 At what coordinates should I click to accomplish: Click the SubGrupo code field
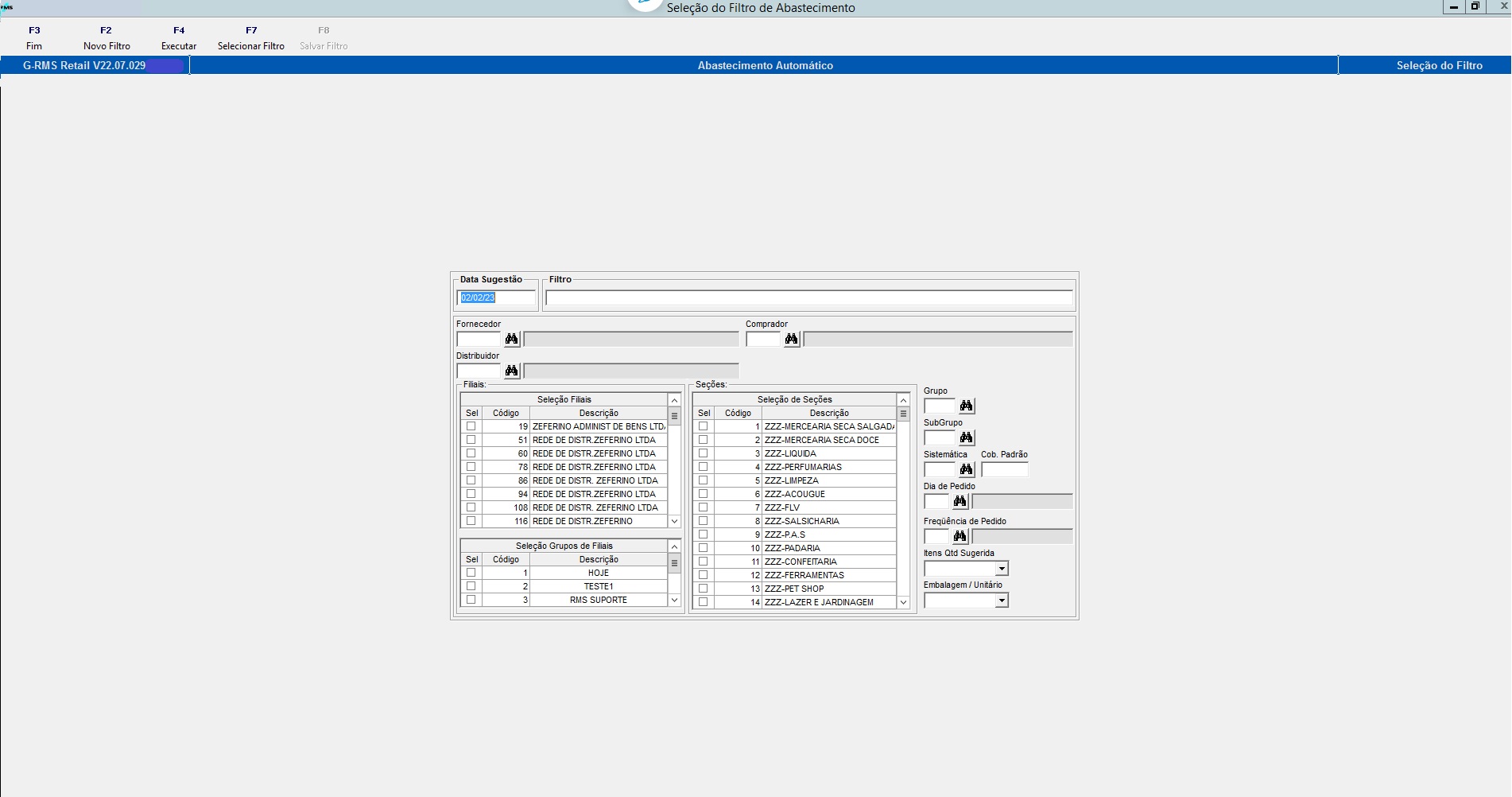(x=939, y=438)
